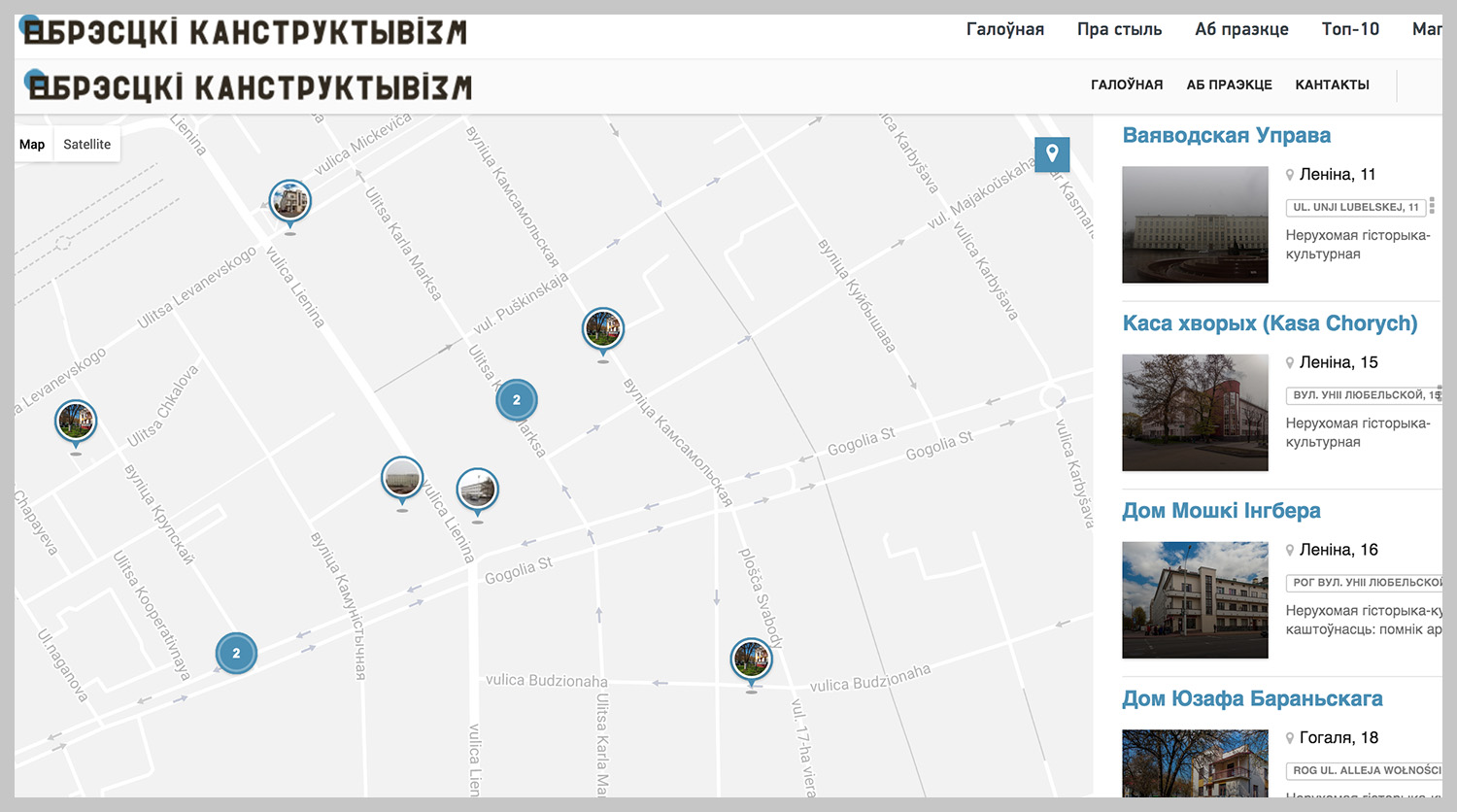
Task: Click the top БРЭСЦКІ КАНСТРУКТЫВІЗМ logo
Action: tap(245, 32)
